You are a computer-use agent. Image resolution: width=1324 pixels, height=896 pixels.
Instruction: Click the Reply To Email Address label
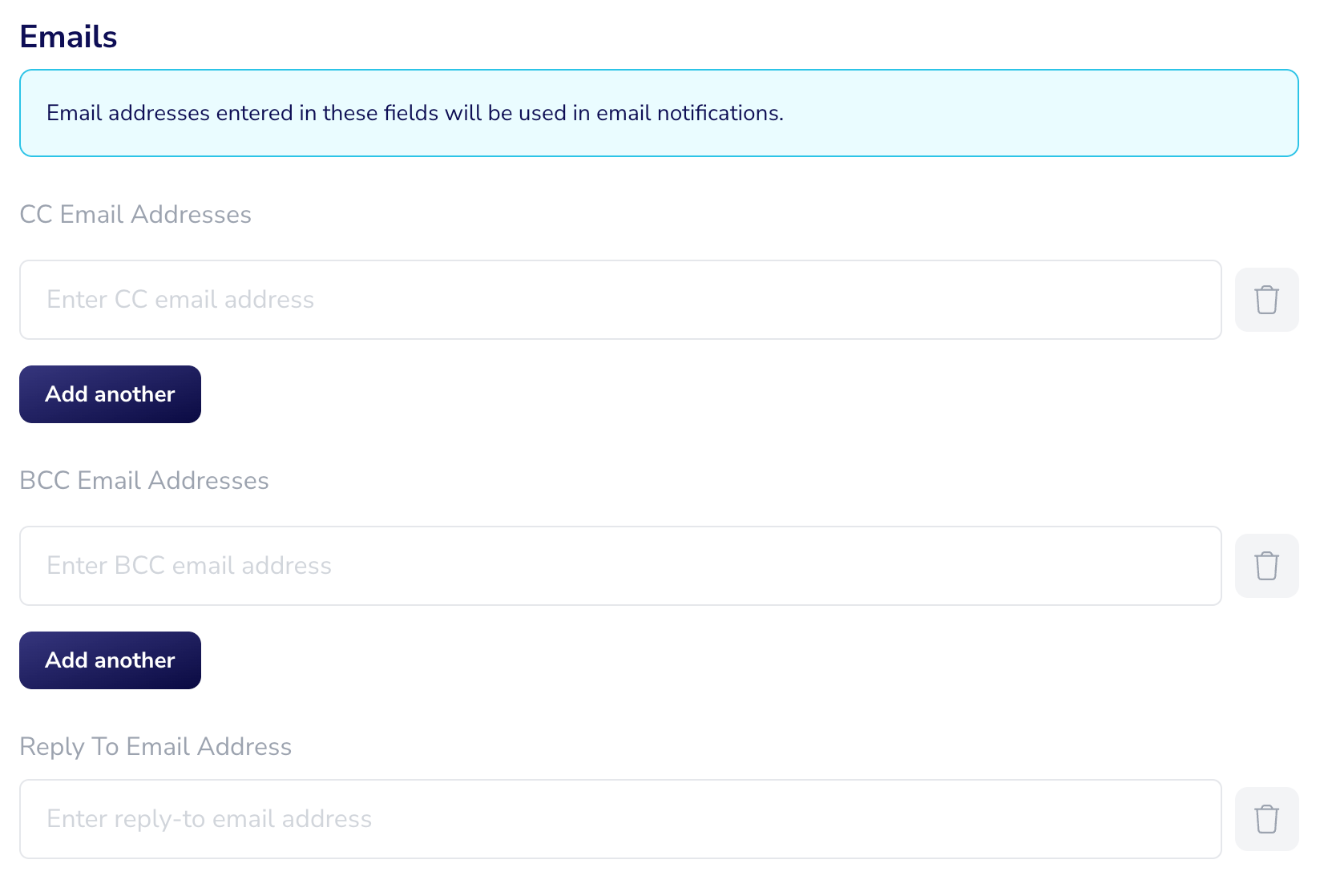click(x=155, y=747)
